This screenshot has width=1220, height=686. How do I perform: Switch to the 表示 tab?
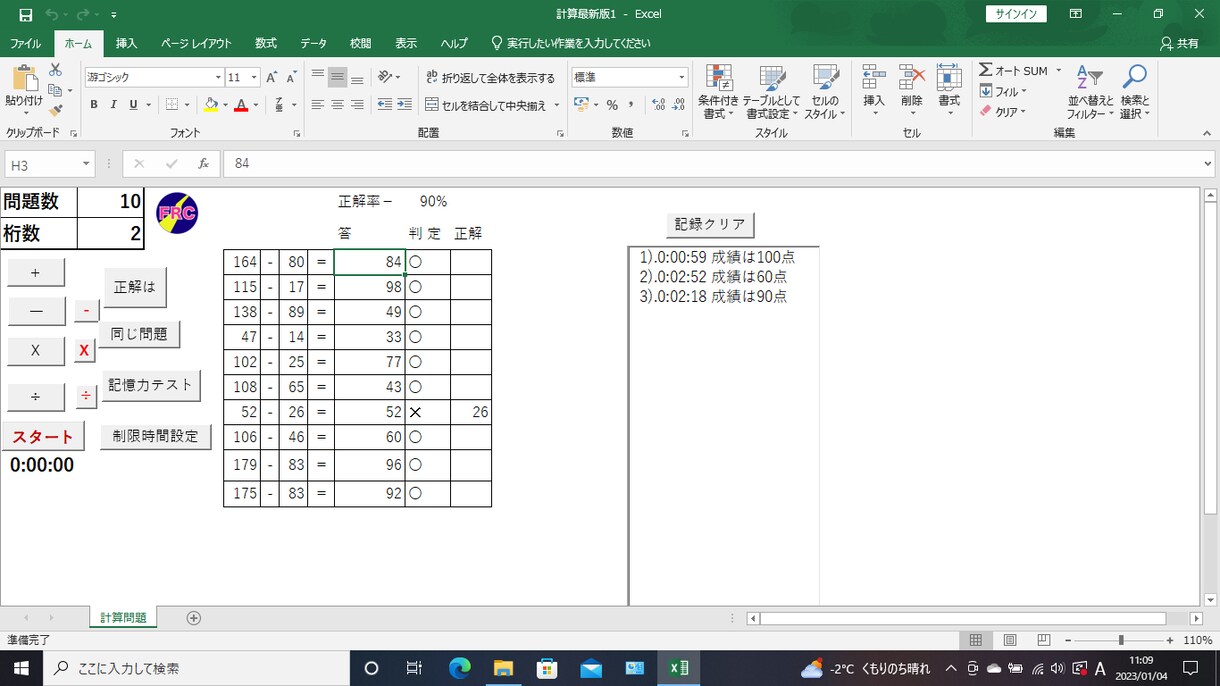[x=406, y=44]
